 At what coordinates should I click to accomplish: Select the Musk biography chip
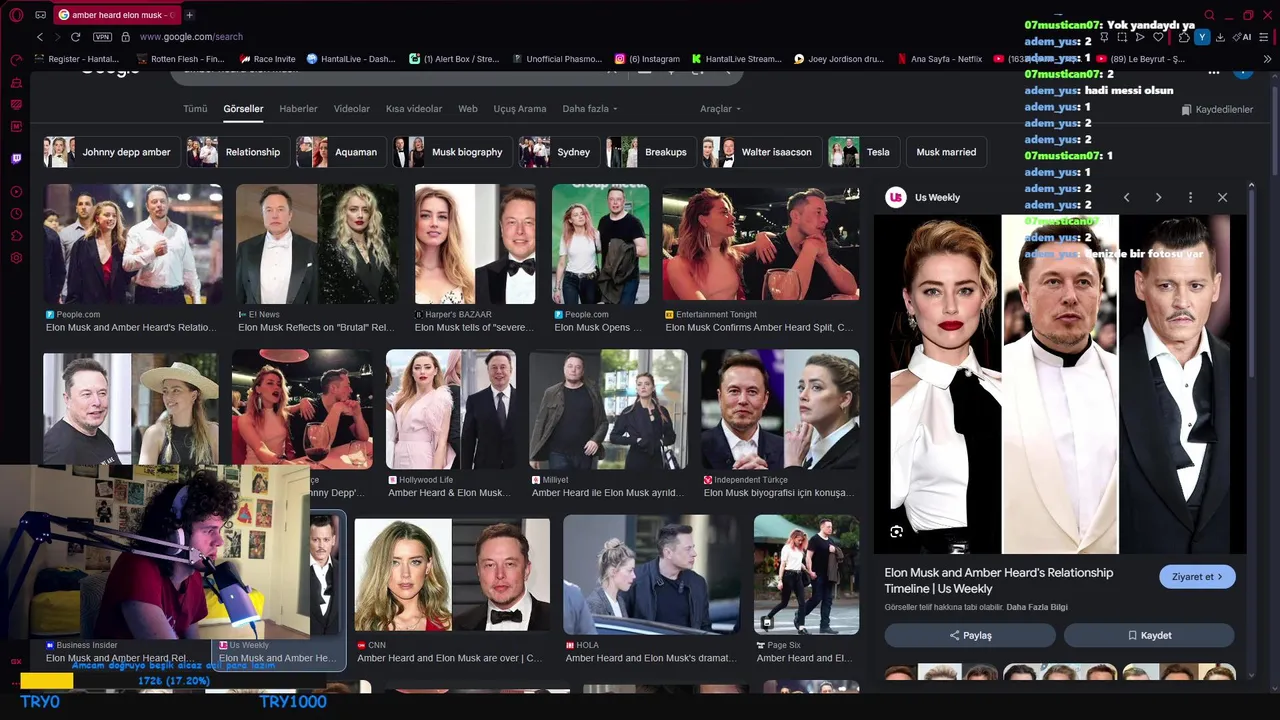452,152
